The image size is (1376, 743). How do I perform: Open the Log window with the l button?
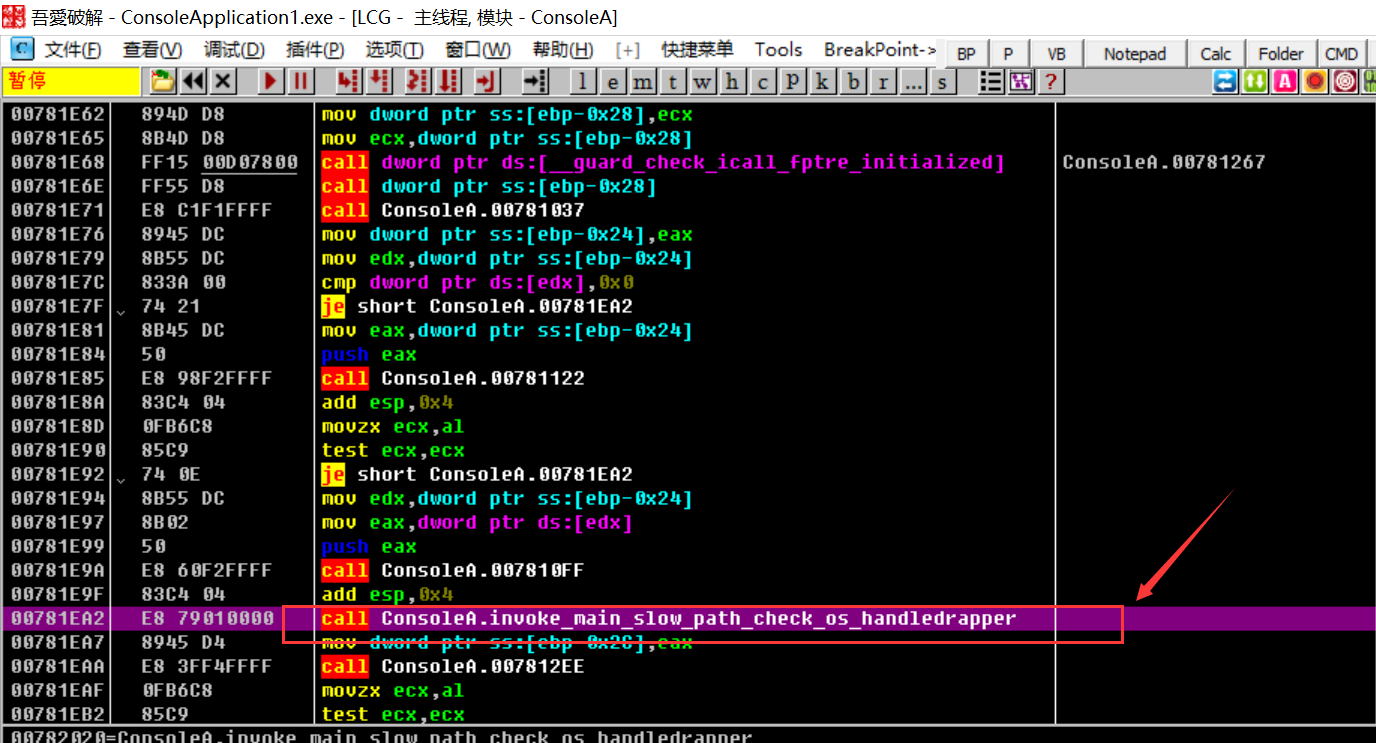pyautogui.click(x=583, y=82)
